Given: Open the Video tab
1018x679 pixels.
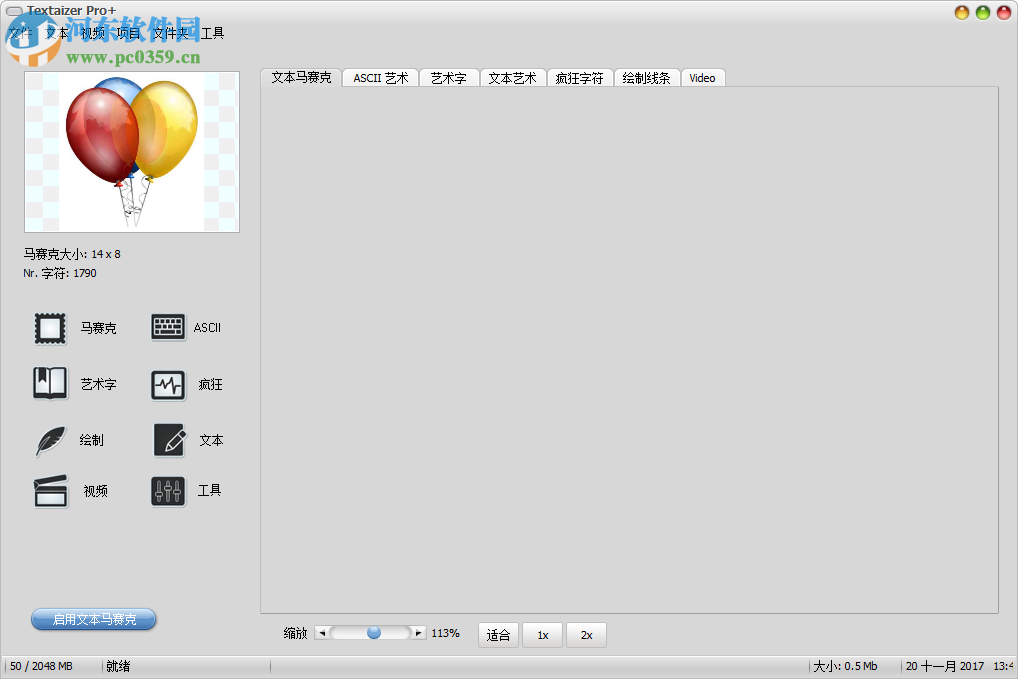Looking at the screenshot, I should (702, 77).
